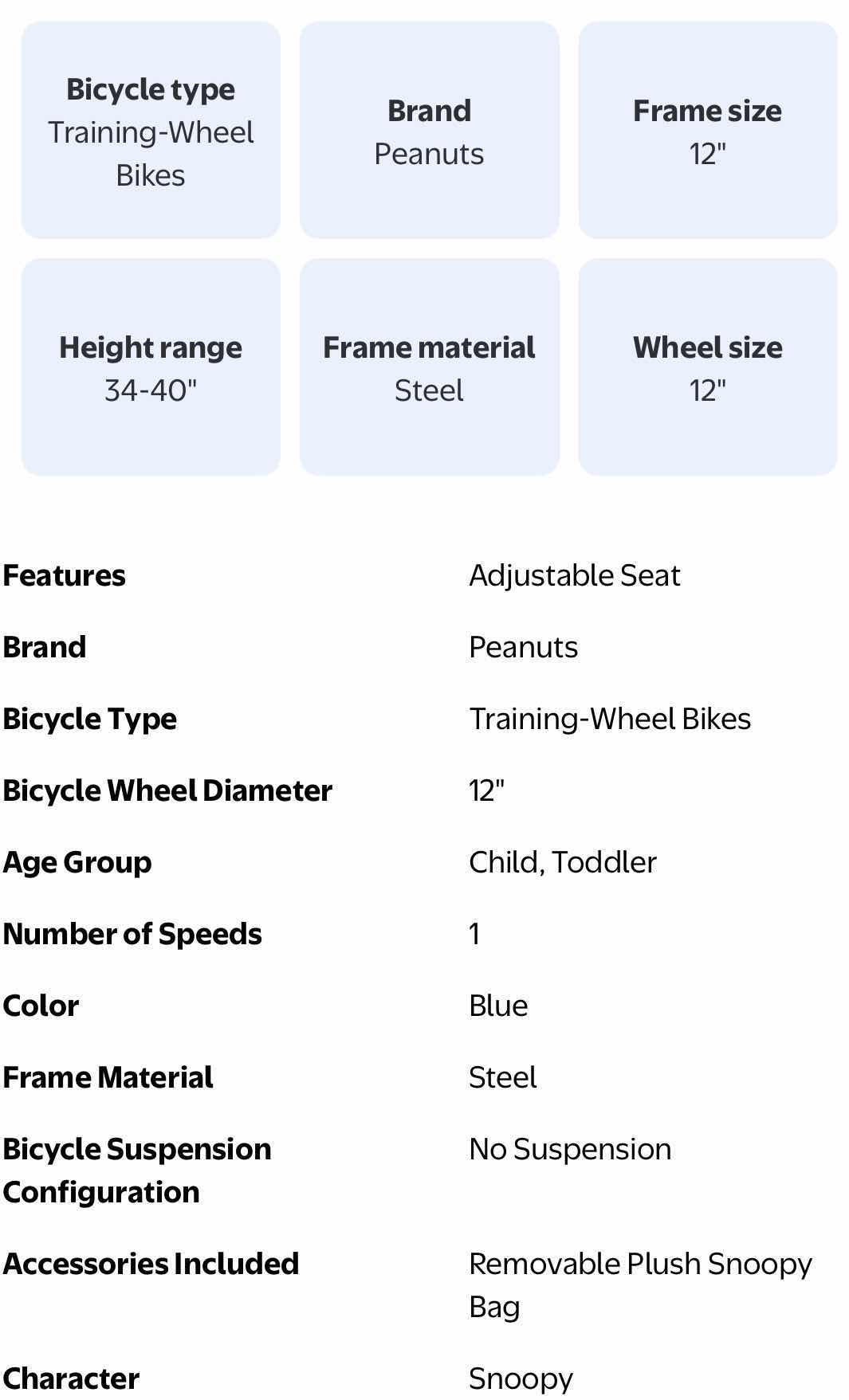Select the Bicycle Wheel Diameter label
Viewport: 849px width, 1400px height.
pos(167,790)
